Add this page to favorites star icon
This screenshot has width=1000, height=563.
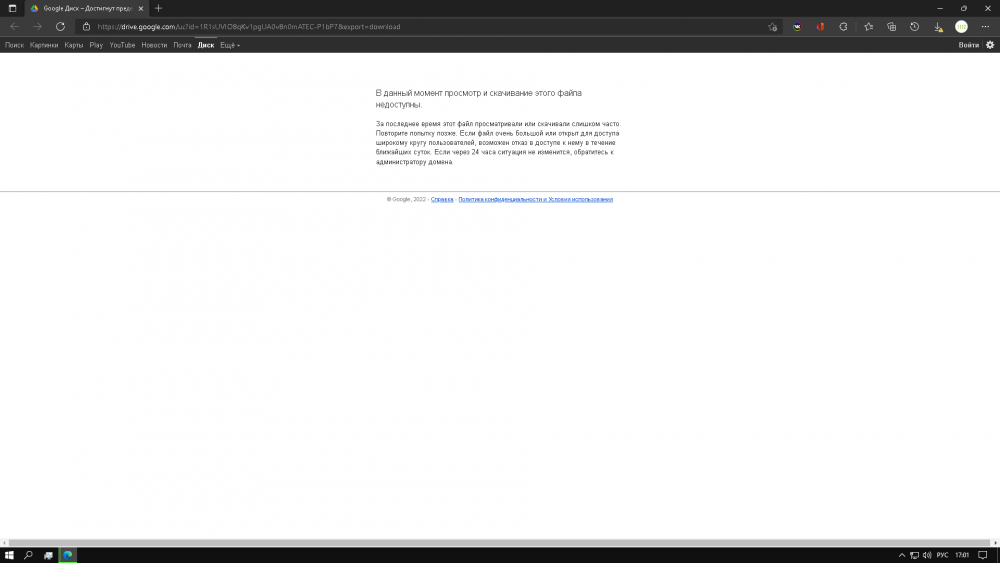772,27
